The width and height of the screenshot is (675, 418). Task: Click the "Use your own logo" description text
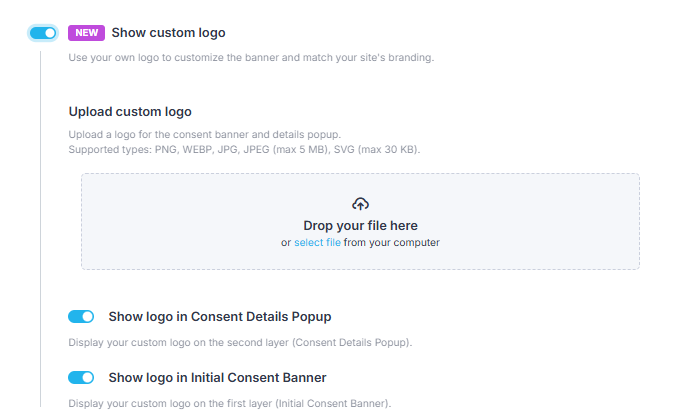click(x=251, y=58)
